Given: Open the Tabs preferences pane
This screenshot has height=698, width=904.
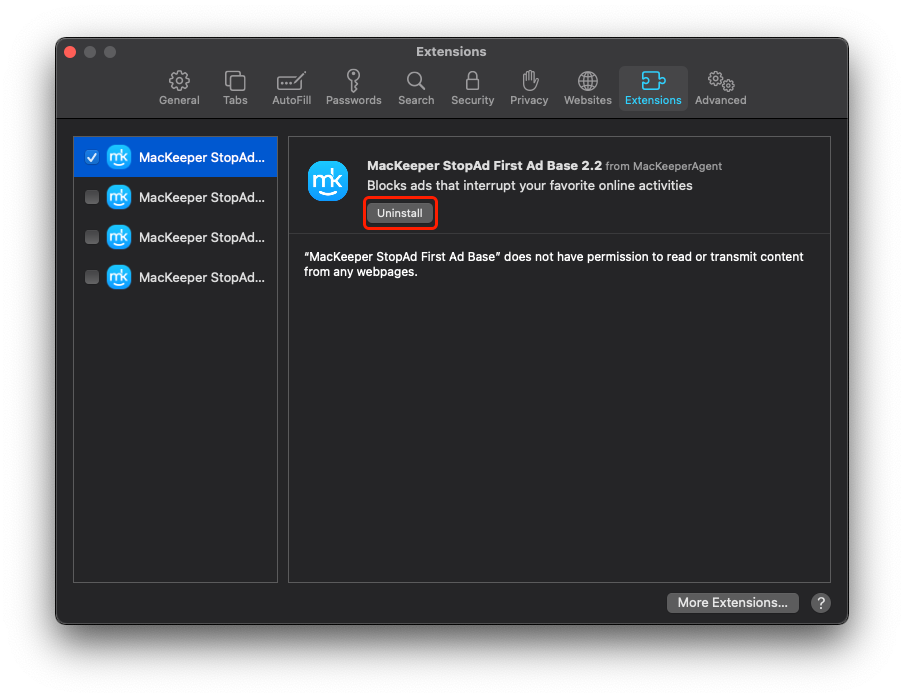Looking at the screenshot, I should pos(235,88).
